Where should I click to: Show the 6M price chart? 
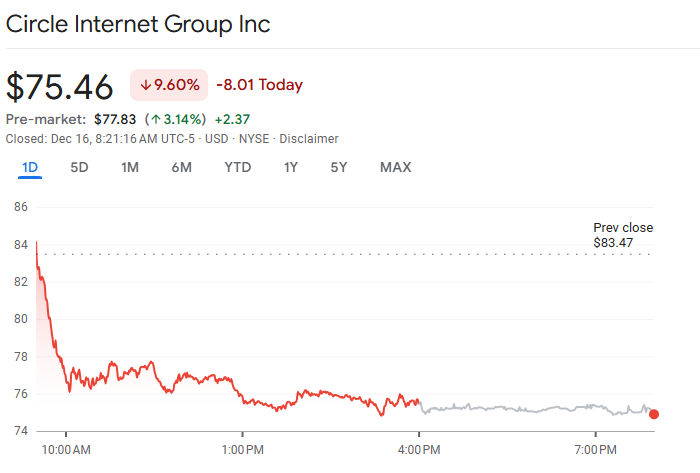[x=181, y=167]
